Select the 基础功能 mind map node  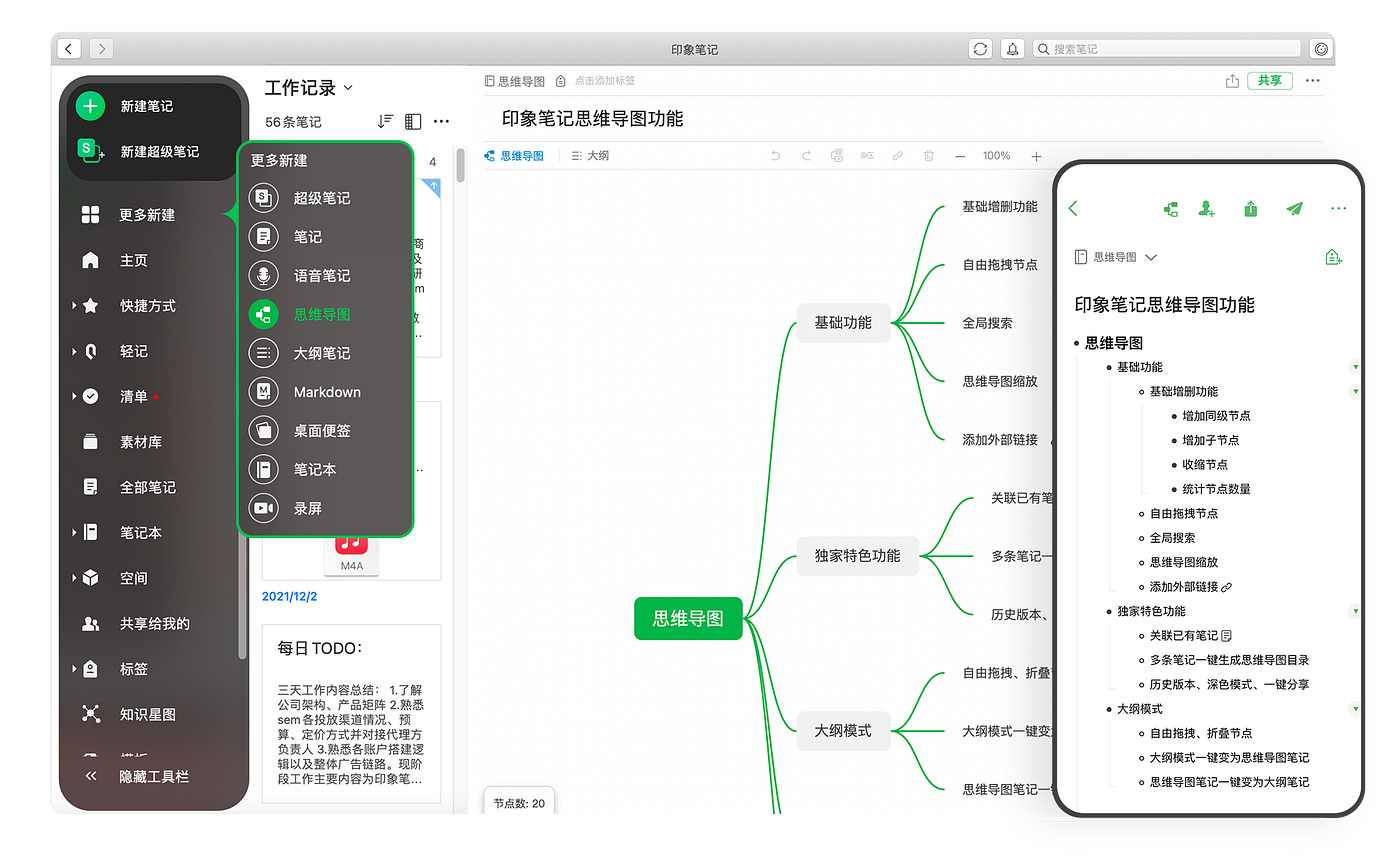click(843, 323)
